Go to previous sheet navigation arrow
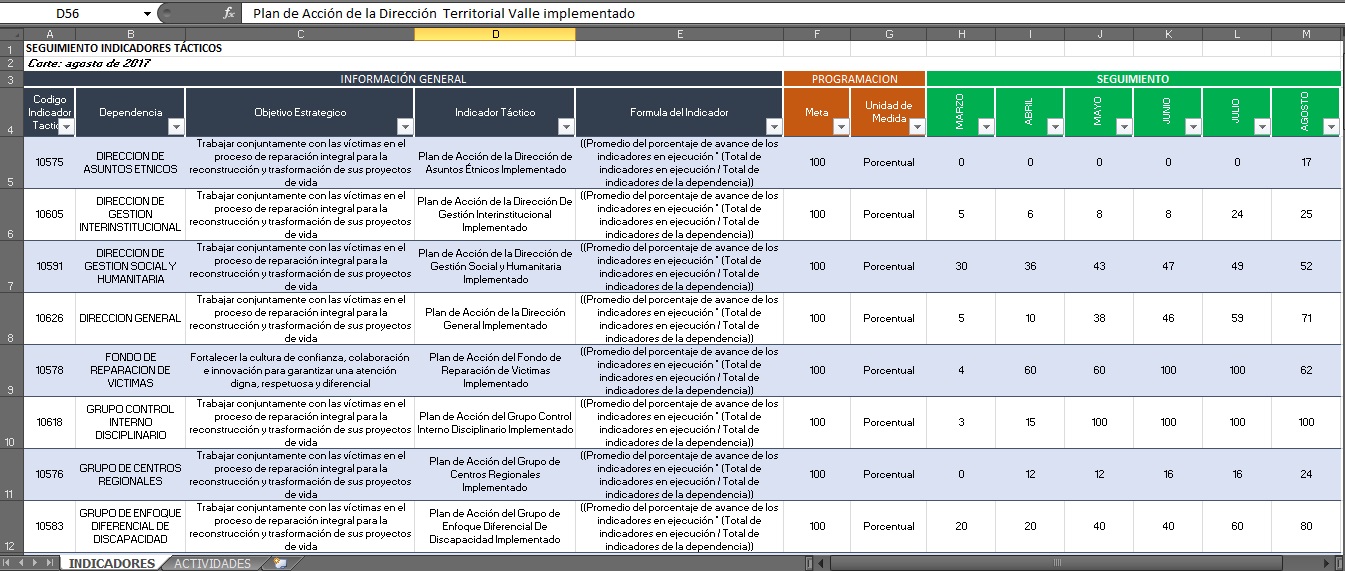1345x571 pixels. [22, 564]
